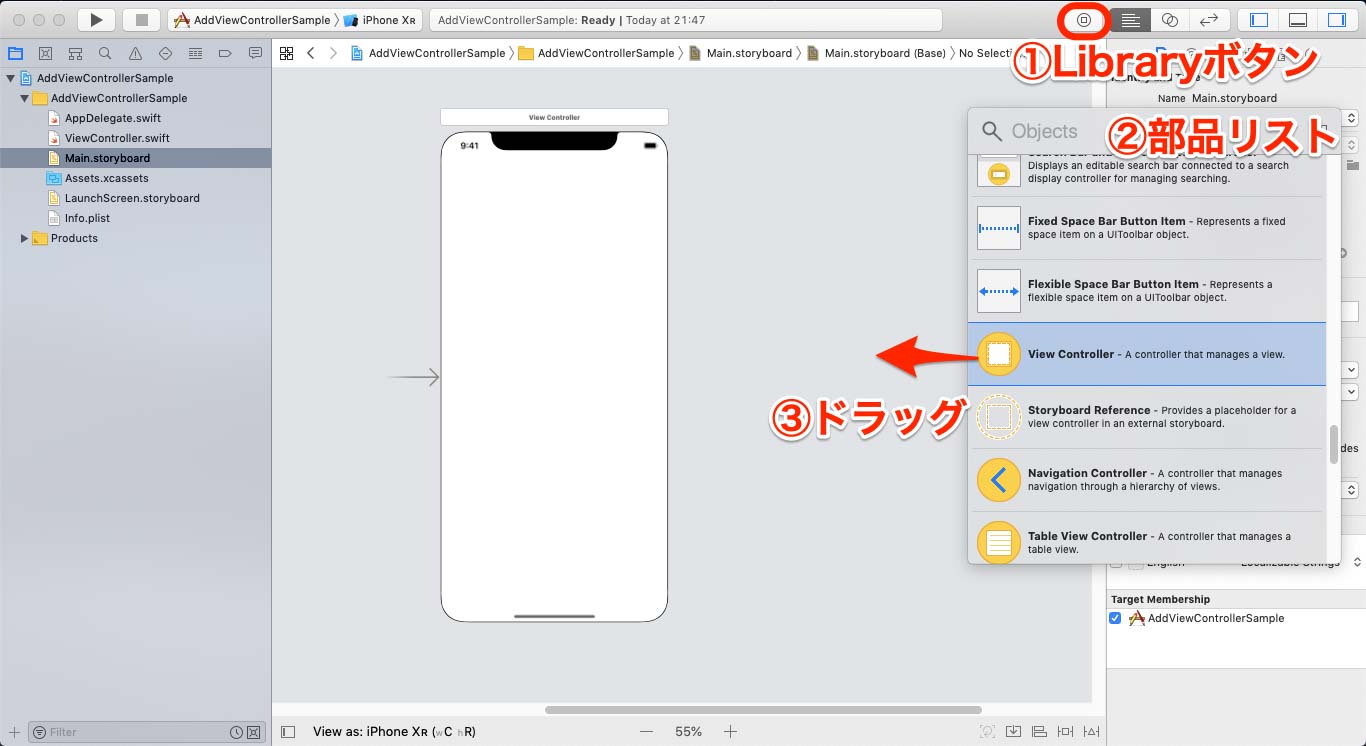Choose the iPhone XR run destination
Screen dimensions: 1366x746
coord(380,20)
